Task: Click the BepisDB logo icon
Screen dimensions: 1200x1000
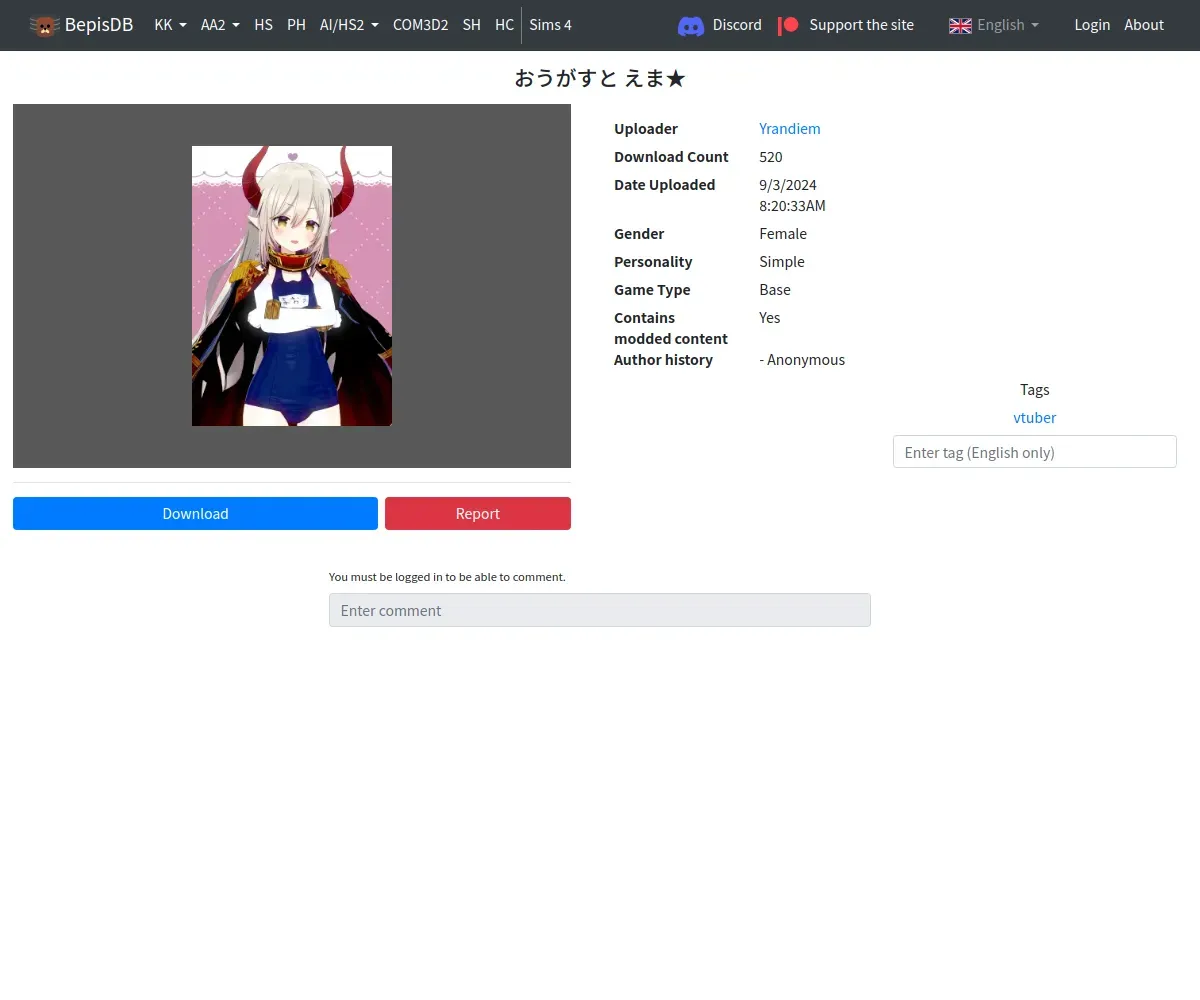Action: tap(44, 25)
